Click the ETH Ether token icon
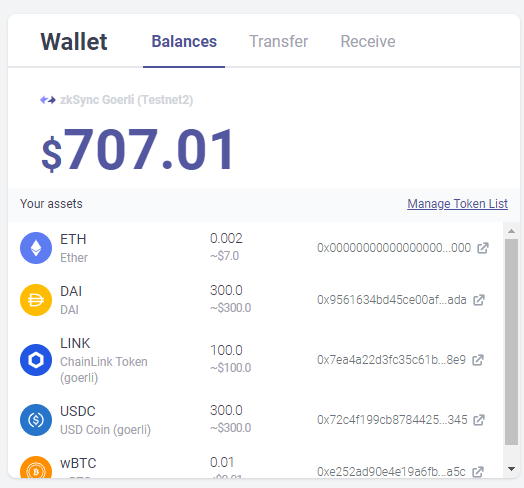This screenshot has height=488, width=524. pos(36,248)
